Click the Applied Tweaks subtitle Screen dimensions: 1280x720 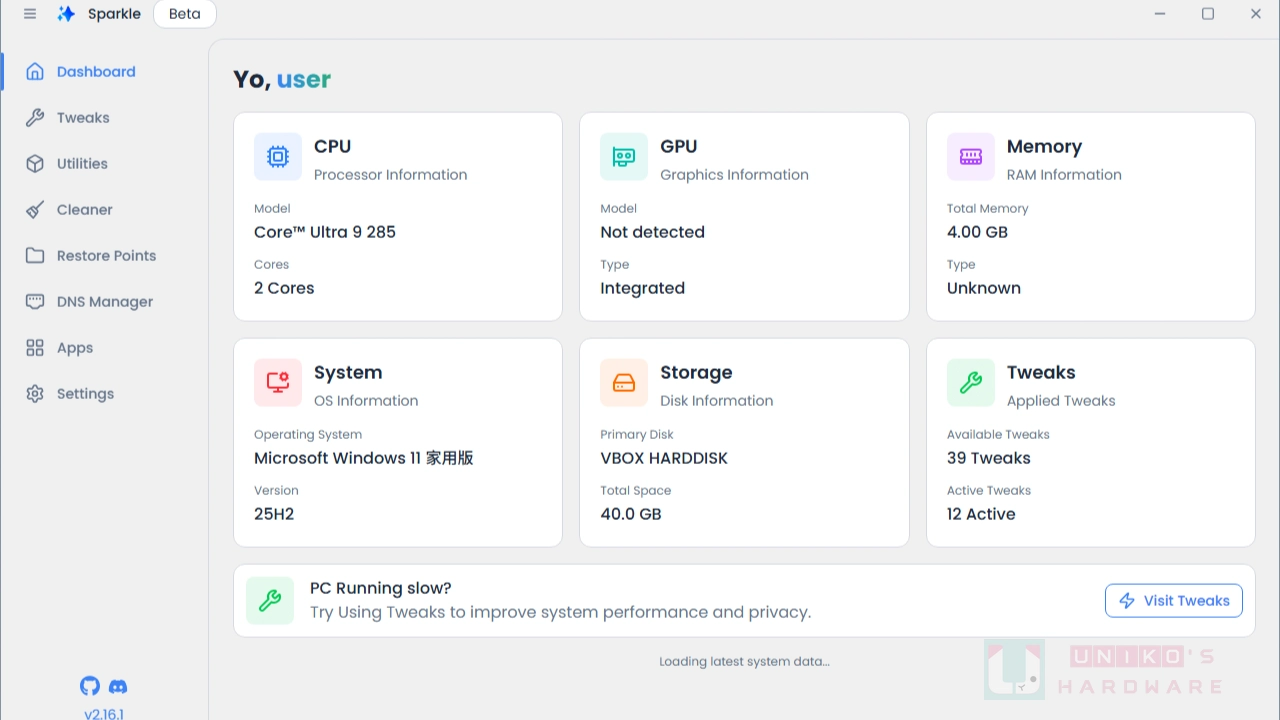click(1061, 401)
